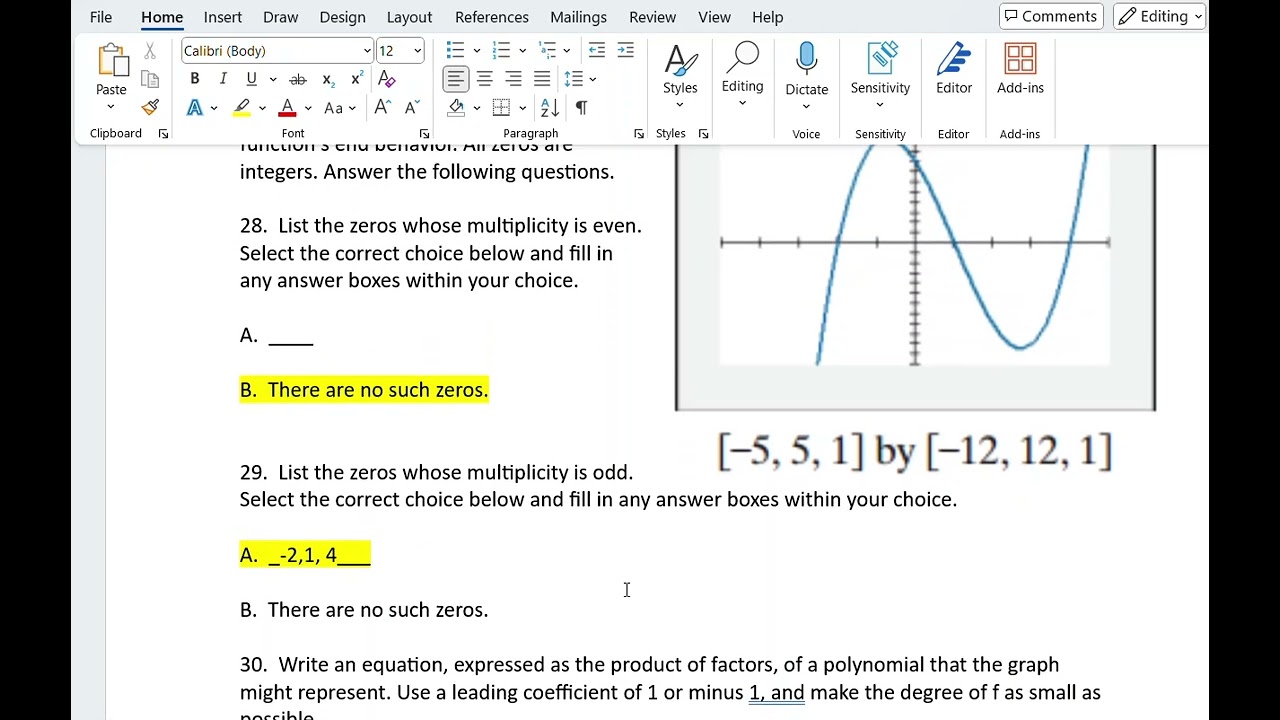Decrease paragraph indent
This screenshot has height=720, width=1280.
(597, 50)
